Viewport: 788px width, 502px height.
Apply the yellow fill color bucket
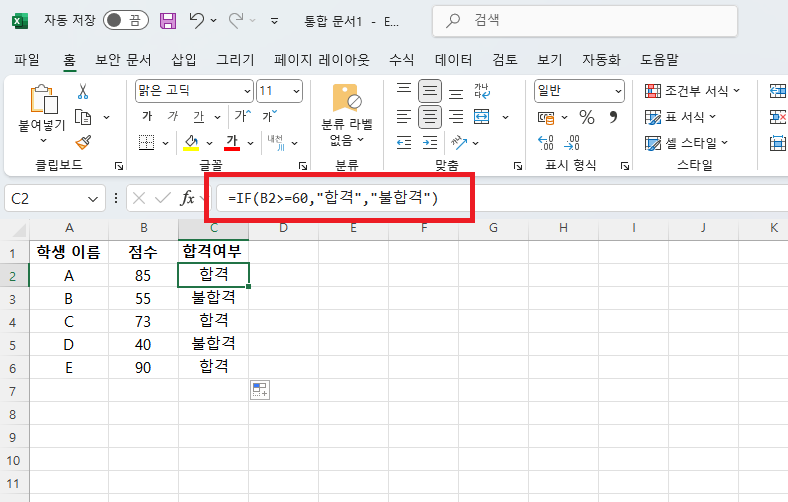(191, 143)
